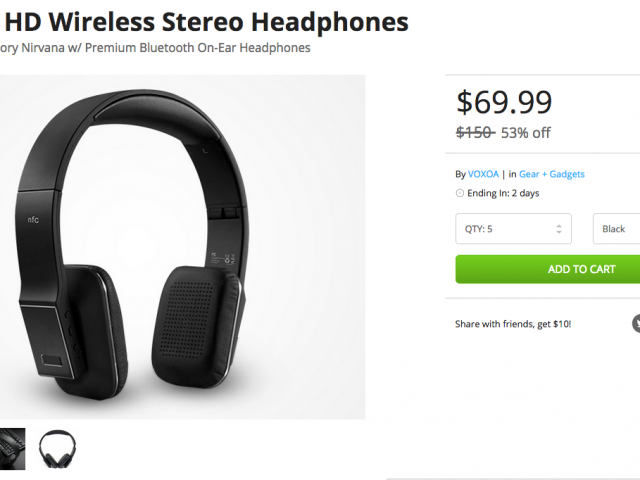The image size is (640, 480).
Task: Click the HD Wireless Stereo Headphones title
Action: pos(208,21)
